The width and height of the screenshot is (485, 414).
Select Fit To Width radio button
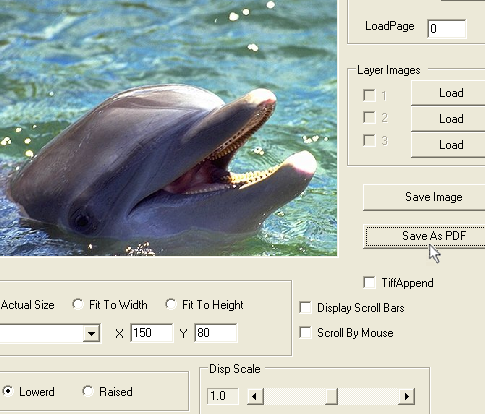pyautogui.click(x=78, y=304)
